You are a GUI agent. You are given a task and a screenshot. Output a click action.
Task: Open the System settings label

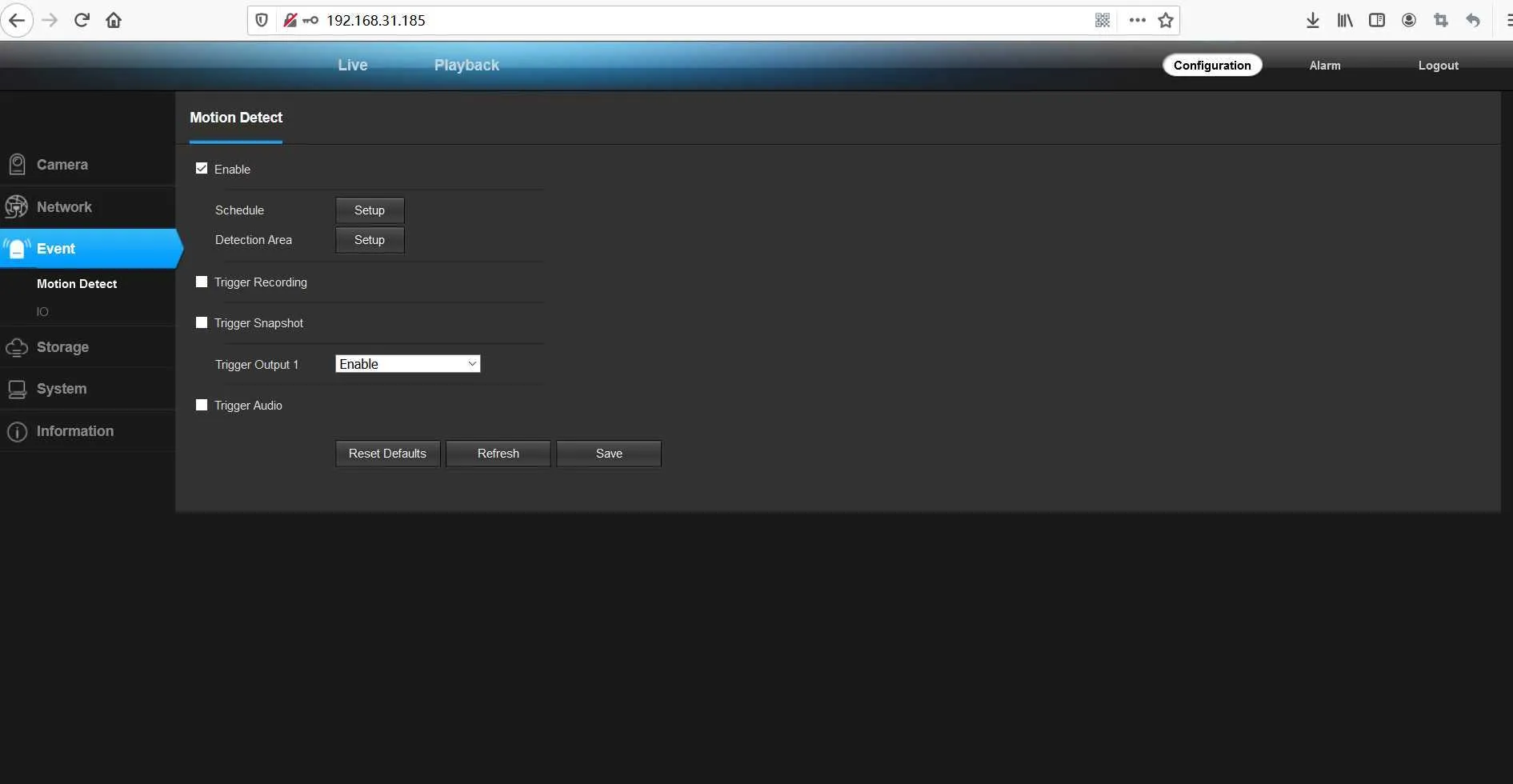click(x=62, y=389)
